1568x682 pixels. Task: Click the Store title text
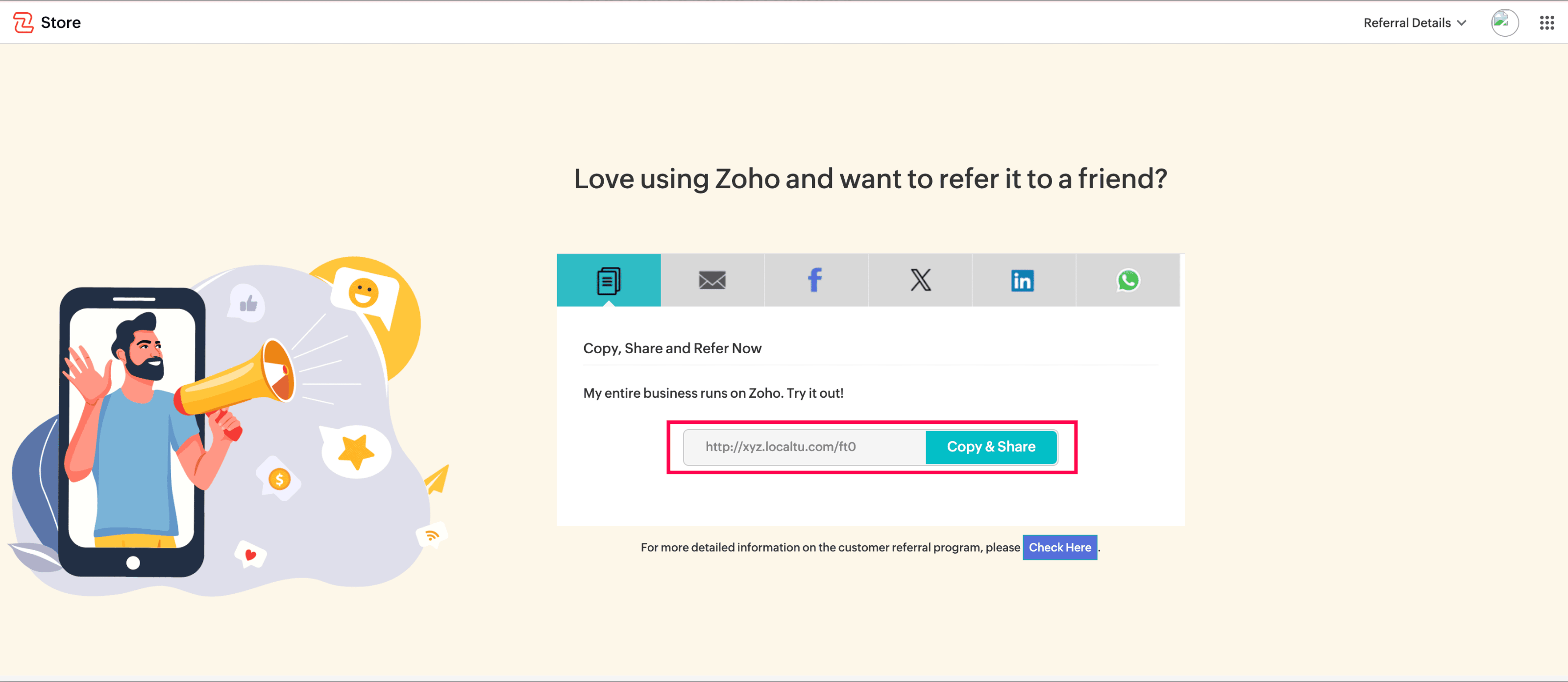click(60, 23)
